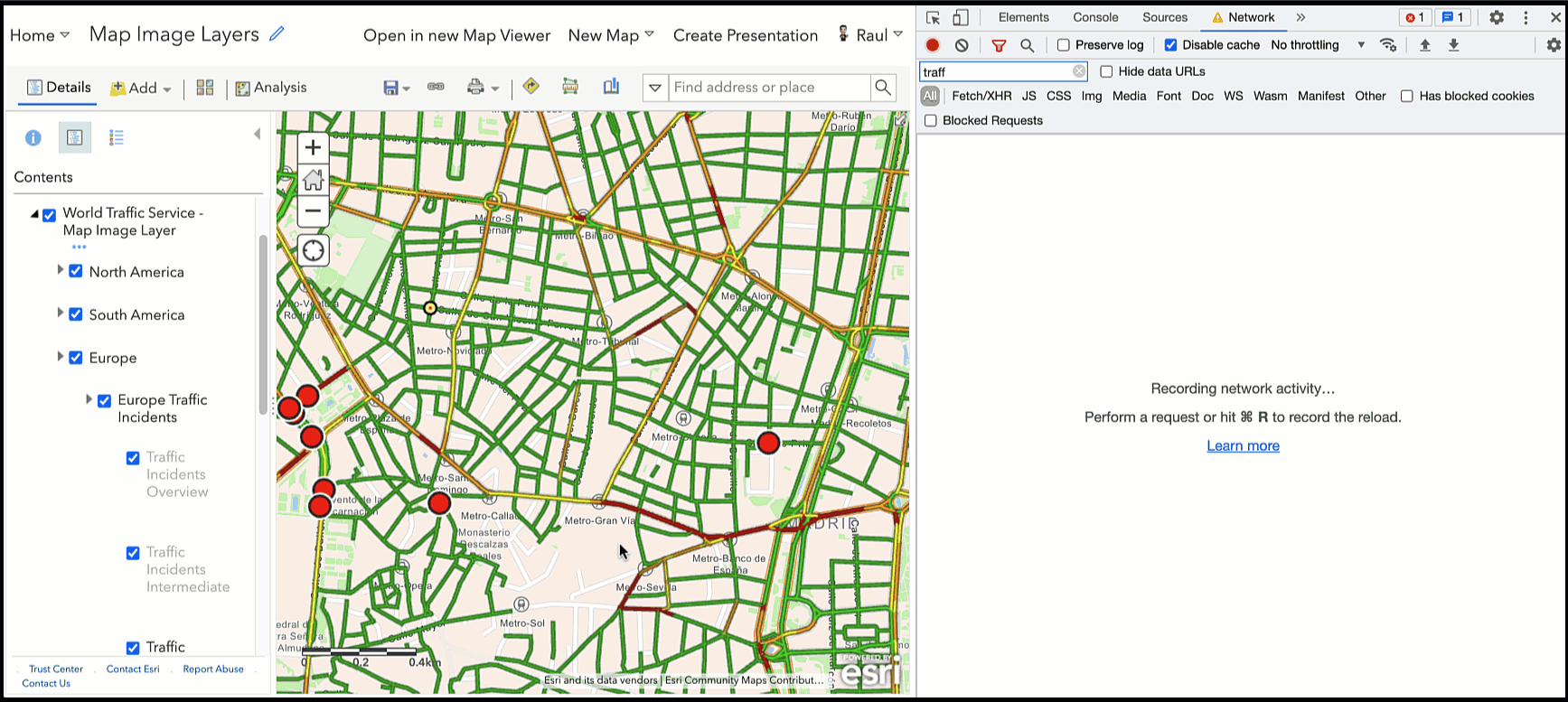Open the Raul user account dropdown
Viewport: 1568px width, 702px height.
870,34
